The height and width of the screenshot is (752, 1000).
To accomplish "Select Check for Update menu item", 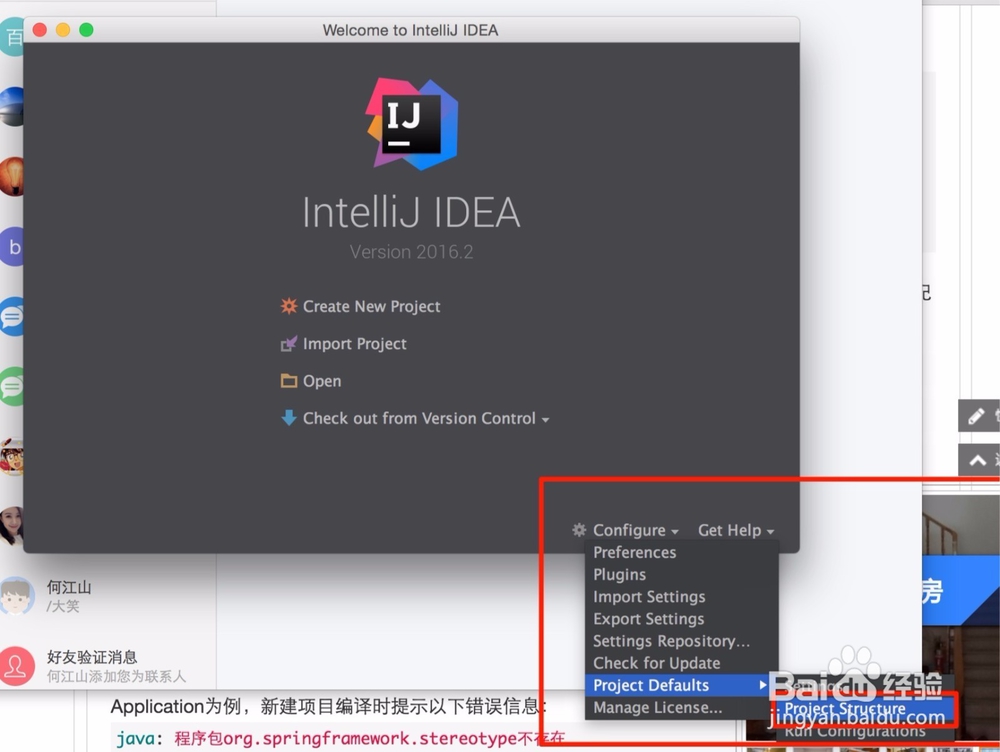I will tap(681, 663).
